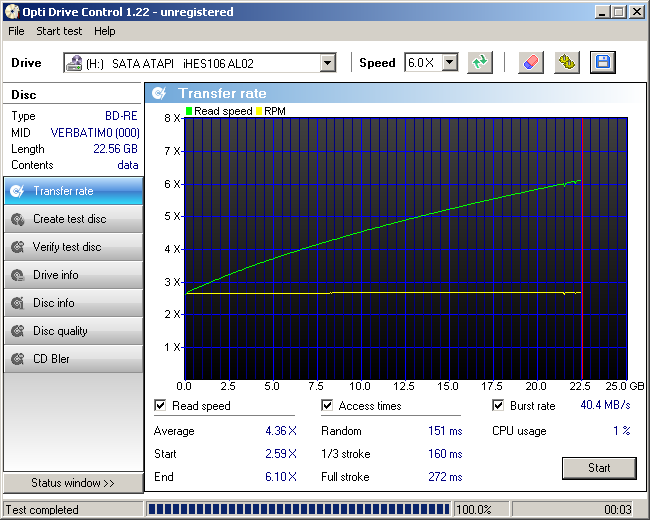Viewport: 650px width, 520px height.
Task: Click the save floppy disk icon
Action: click(x=603, y=63)
